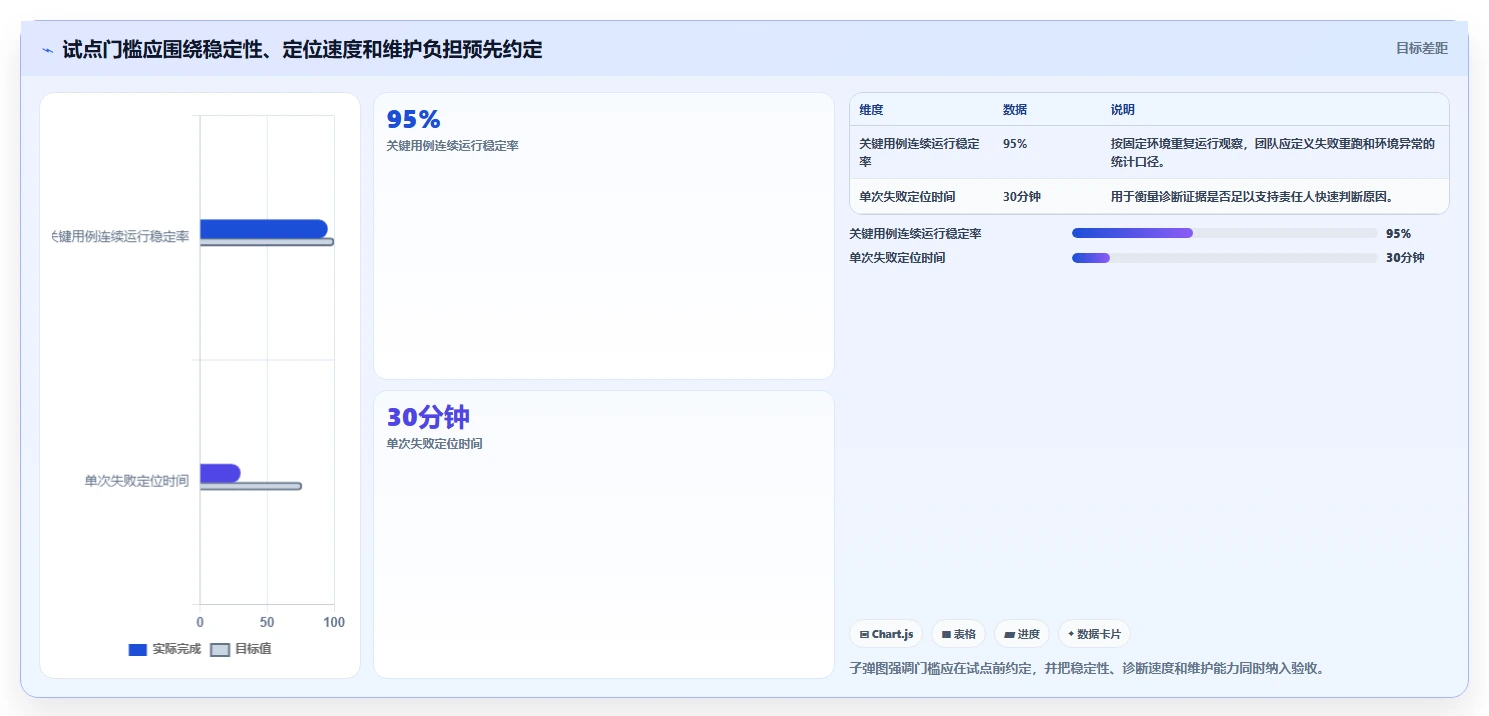Click the description starting 按固定环境重复运行观察
1489x716 pixels.
[x=1273, y=152]
